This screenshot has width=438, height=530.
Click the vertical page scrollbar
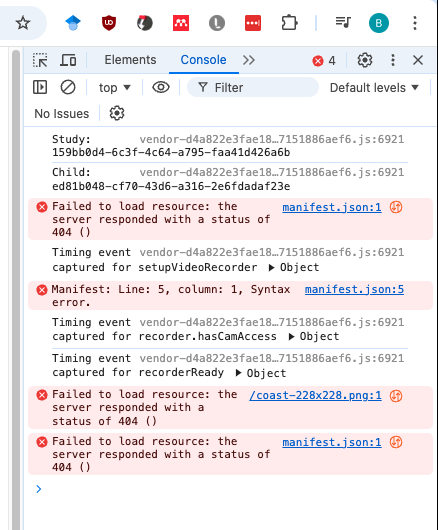click(x=16, y=290)
